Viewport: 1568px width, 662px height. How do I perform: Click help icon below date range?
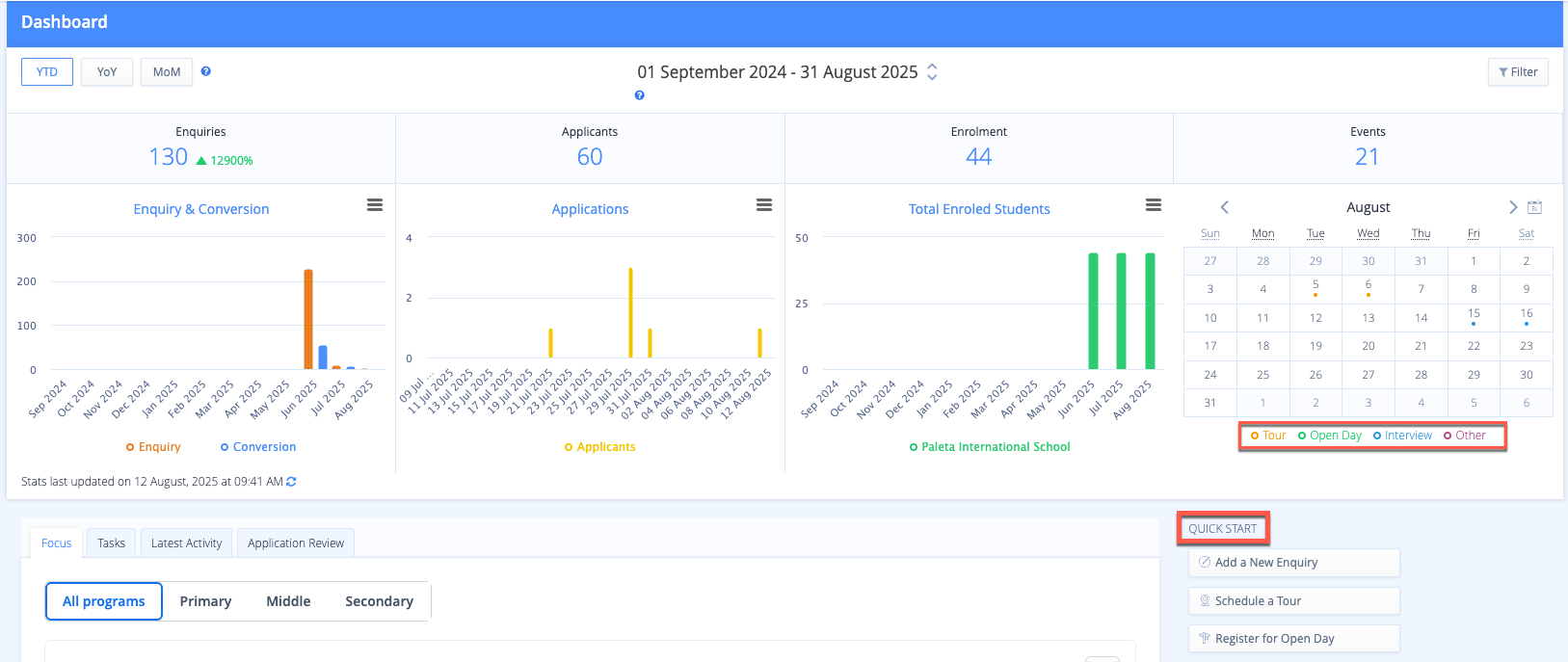(x=639, y=95)
